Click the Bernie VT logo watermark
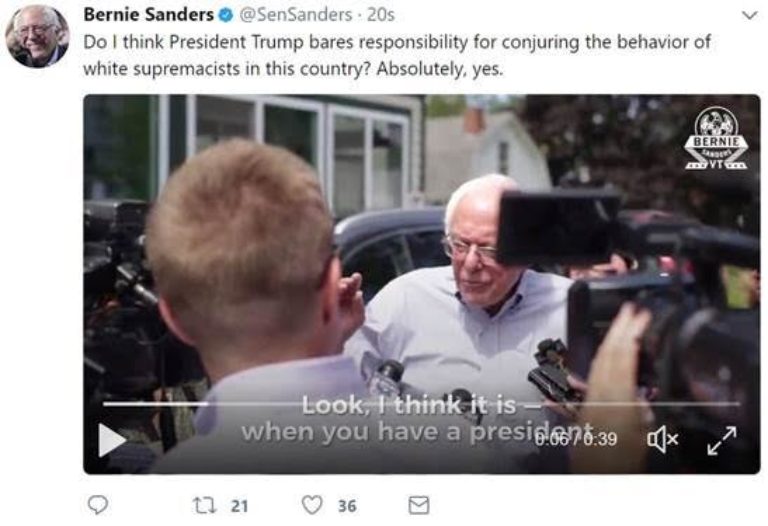This screenshot has width=768, height=526. tap(716, 139)
